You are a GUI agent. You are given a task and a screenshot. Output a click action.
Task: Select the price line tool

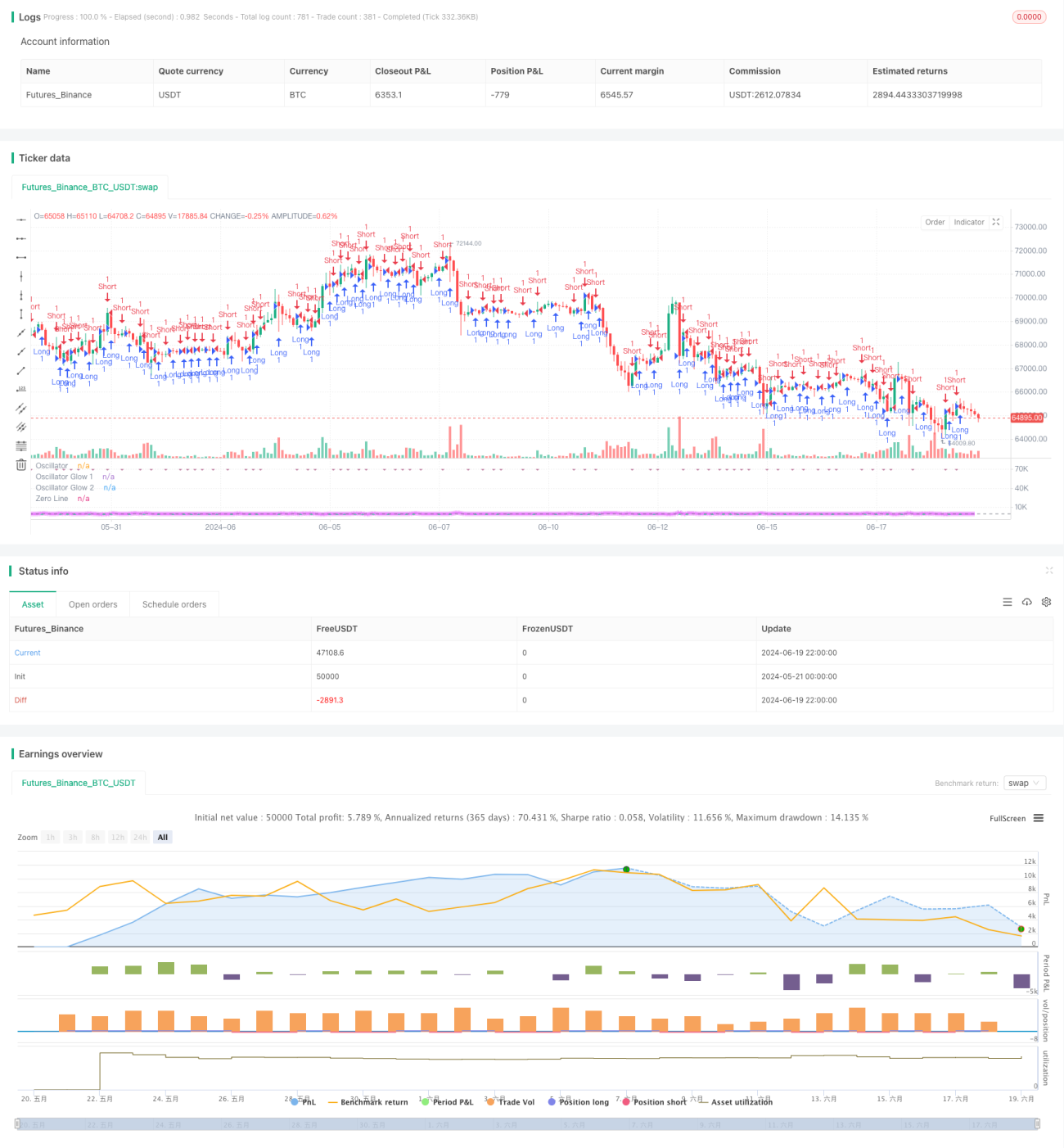click(x=21, y=389)
